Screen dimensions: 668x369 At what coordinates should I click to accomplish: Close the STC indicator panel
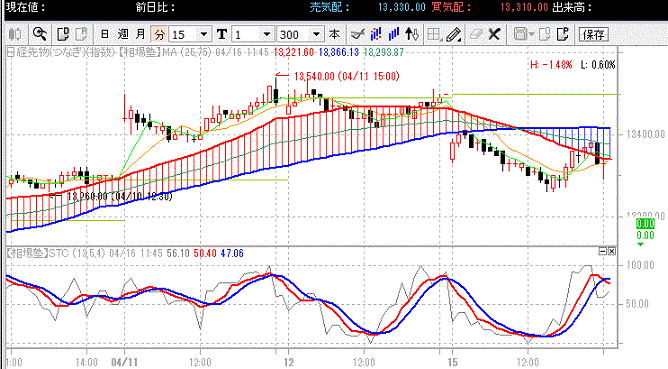[x=611, y=251]
